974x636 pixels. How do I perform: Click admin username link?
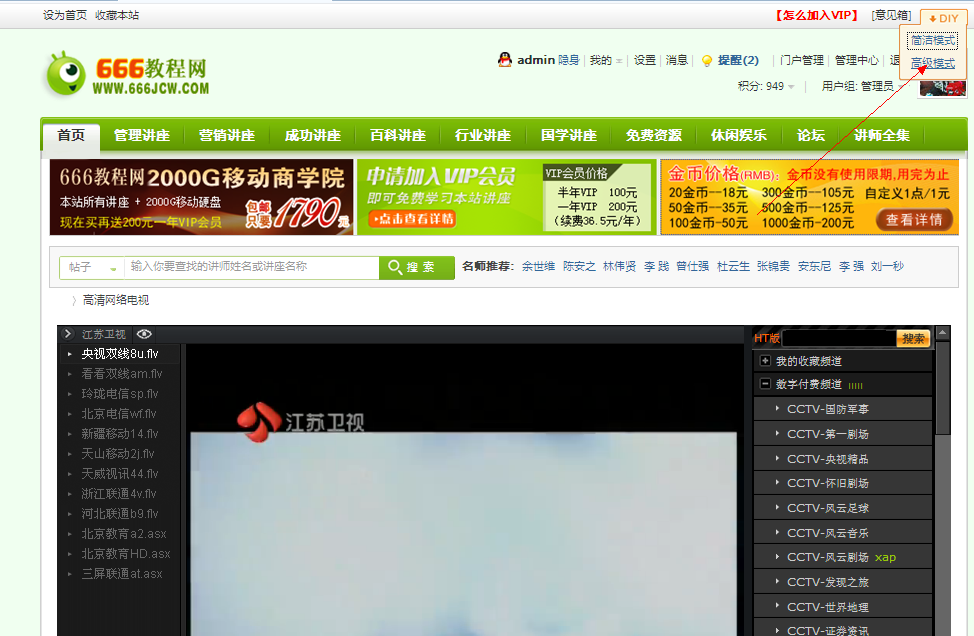(x=535, y=60)
